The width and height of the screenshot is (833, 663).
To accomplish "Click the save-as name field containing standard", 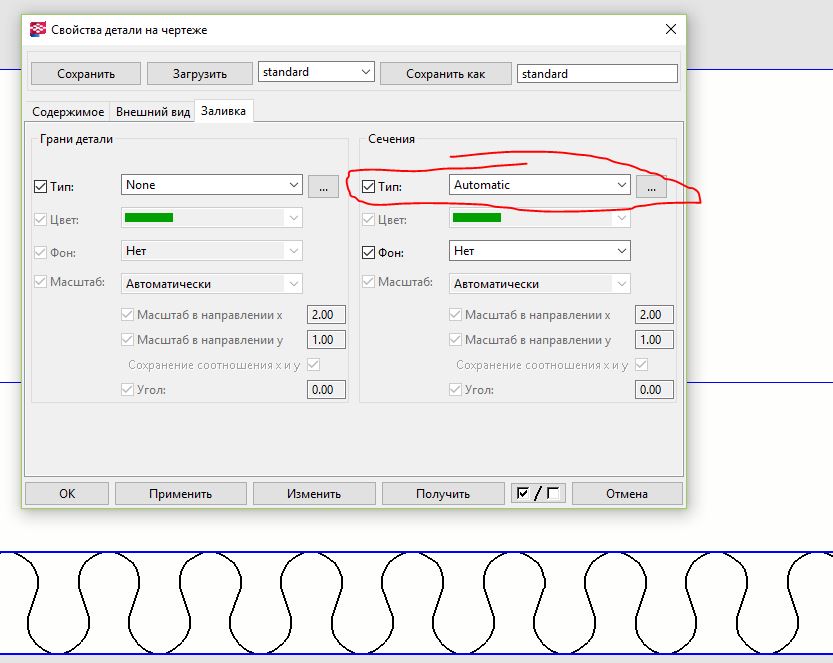I will [x=597, y=73].
